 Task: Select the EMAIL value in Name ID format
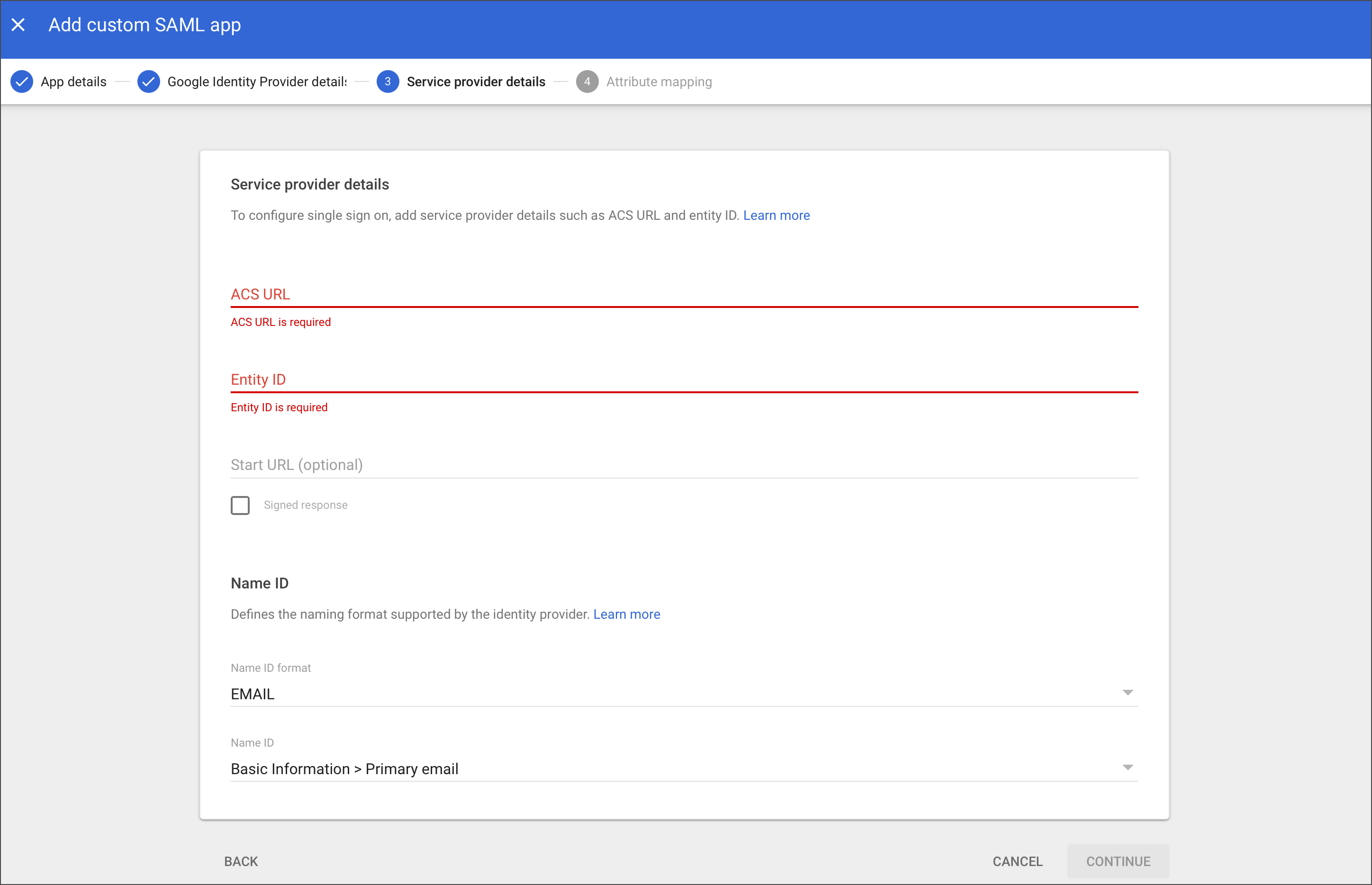click(x=253, y=694)
